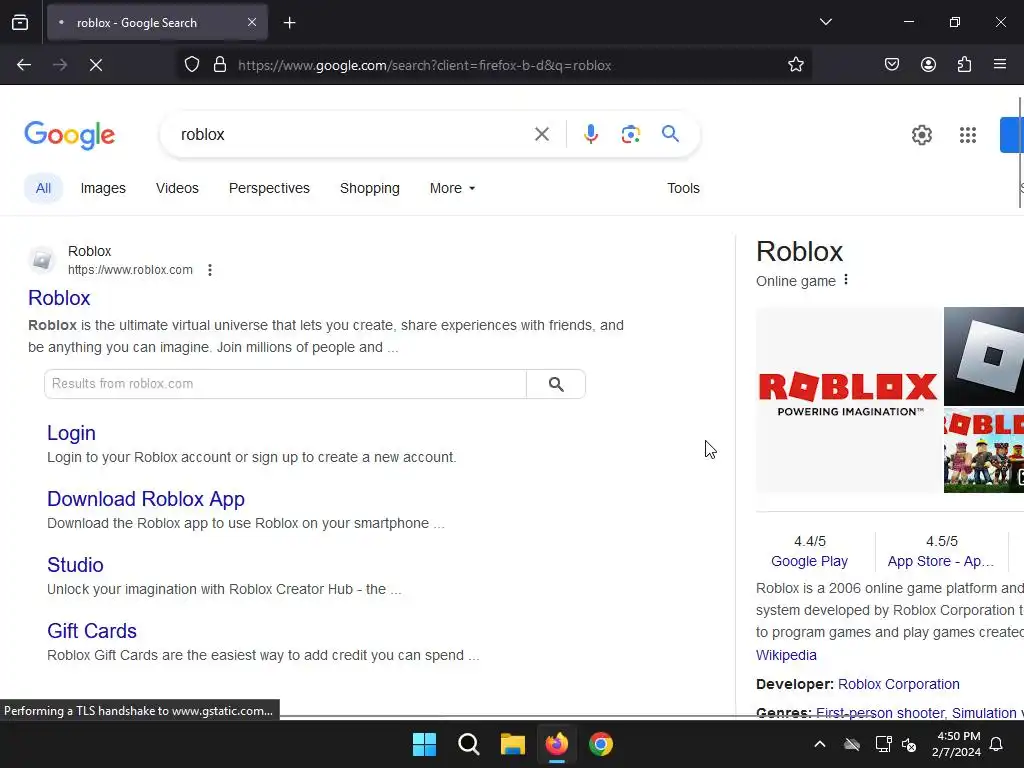
Task: Switch to Videos tab
Action: [177, 188]
